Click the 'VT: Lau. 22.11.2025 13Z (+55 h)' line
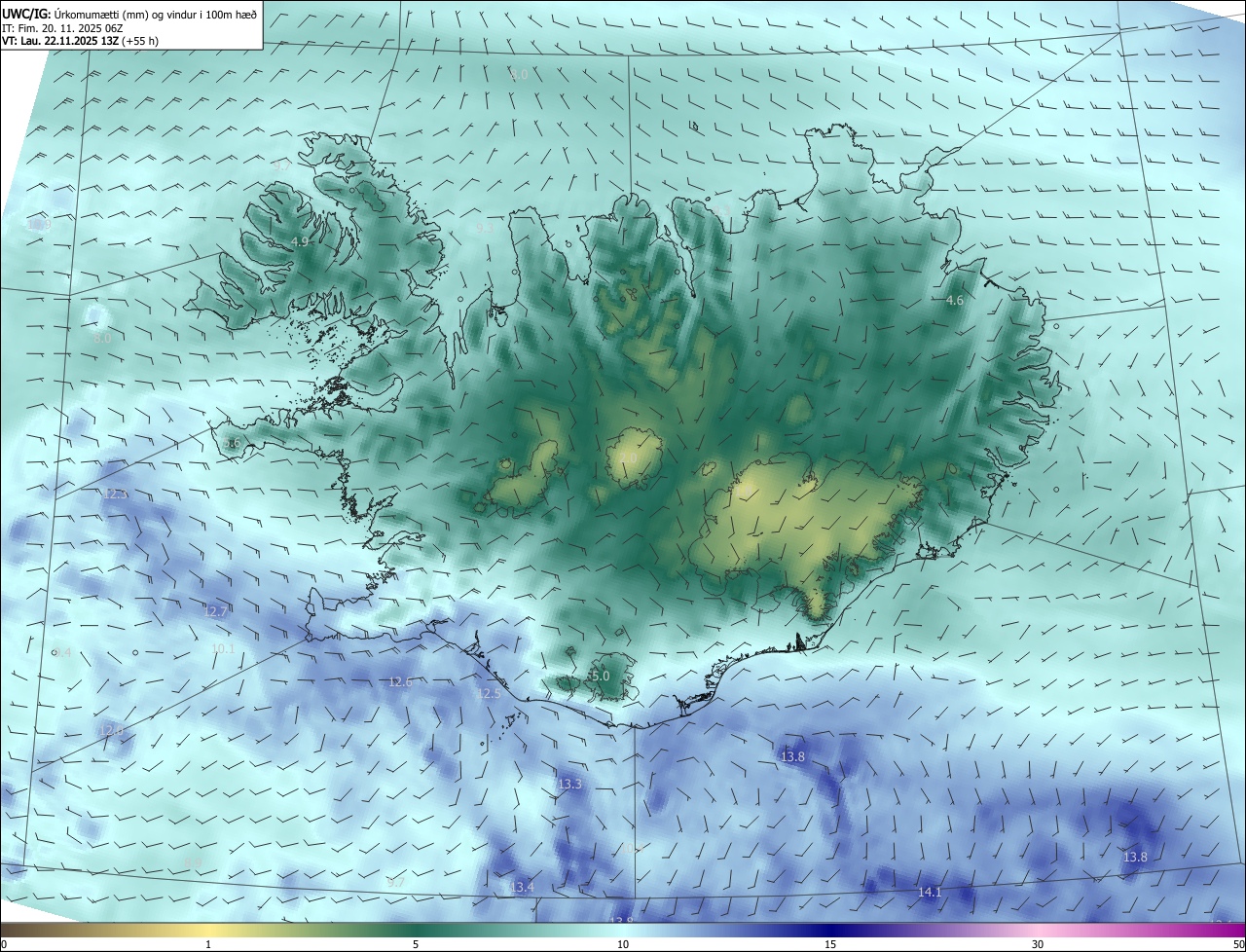 click(80, 41)
